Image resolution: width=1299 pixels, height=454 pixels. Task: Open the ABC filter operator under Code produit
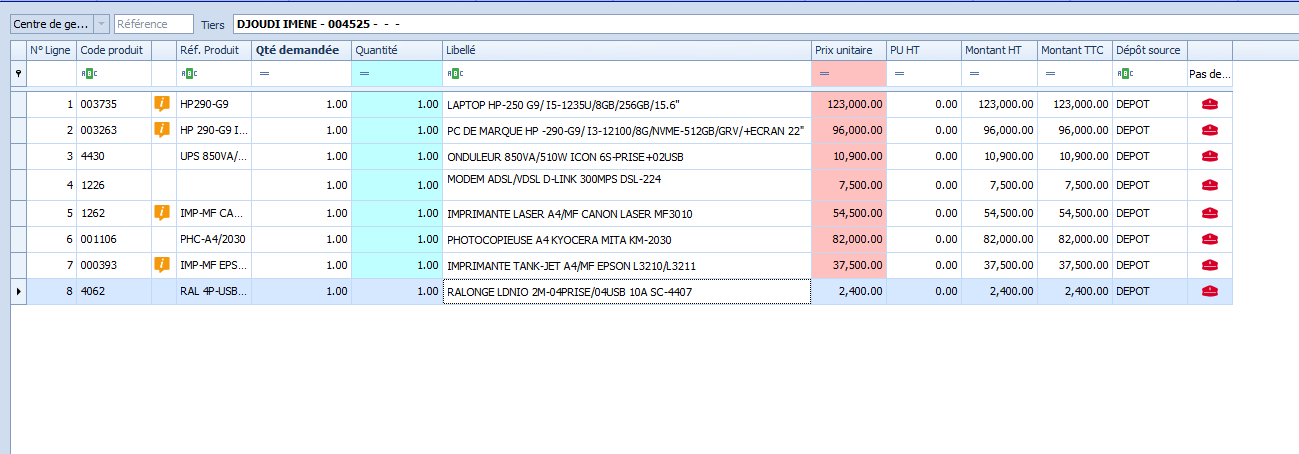click(89, 73)
